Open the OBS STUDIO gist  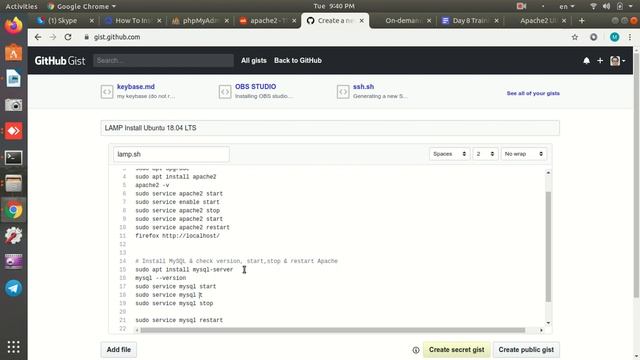pos(255,87)
